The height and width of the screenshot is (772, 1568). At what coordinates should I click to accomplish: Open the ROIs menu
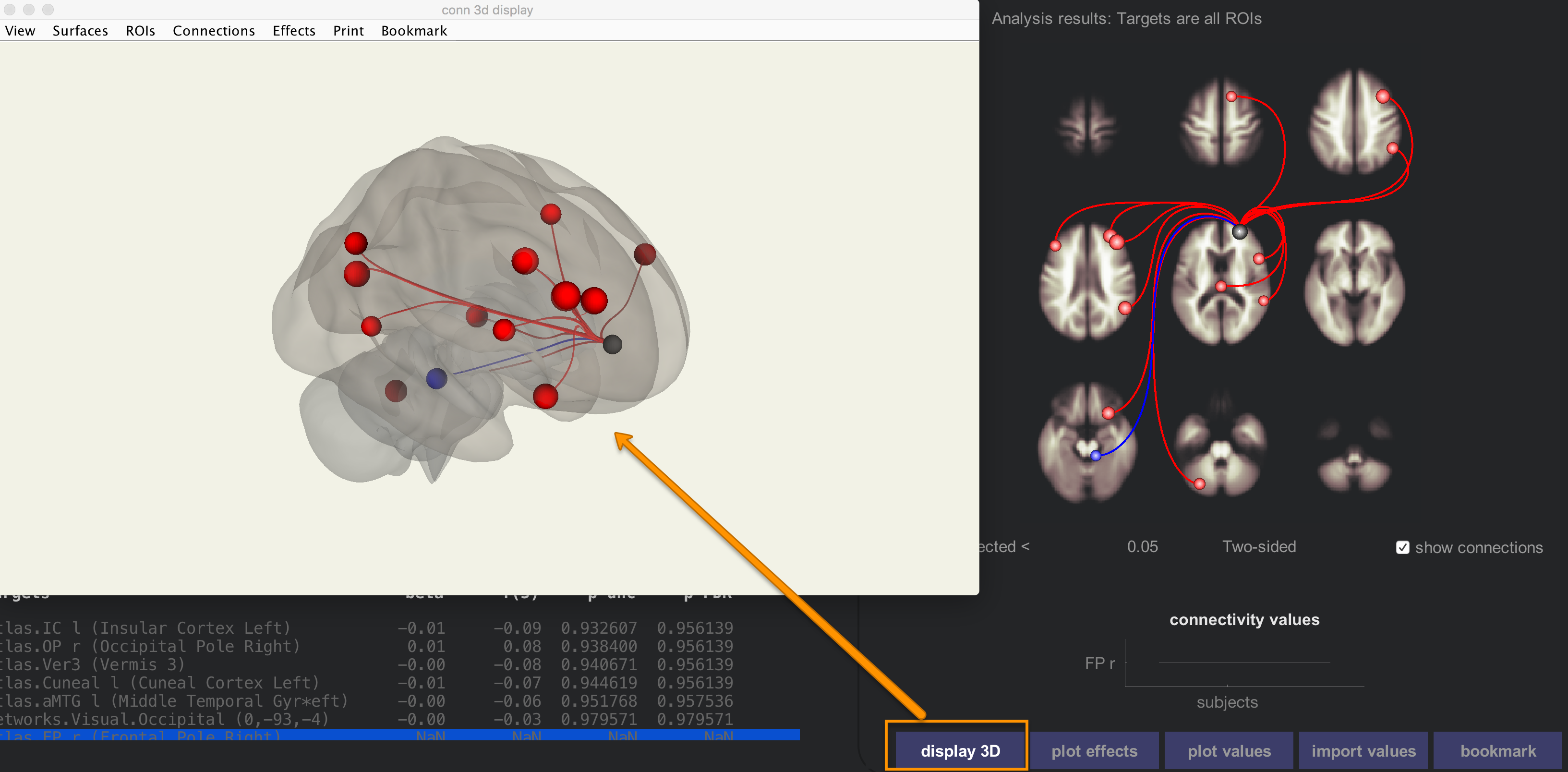(x=140, y=30)
